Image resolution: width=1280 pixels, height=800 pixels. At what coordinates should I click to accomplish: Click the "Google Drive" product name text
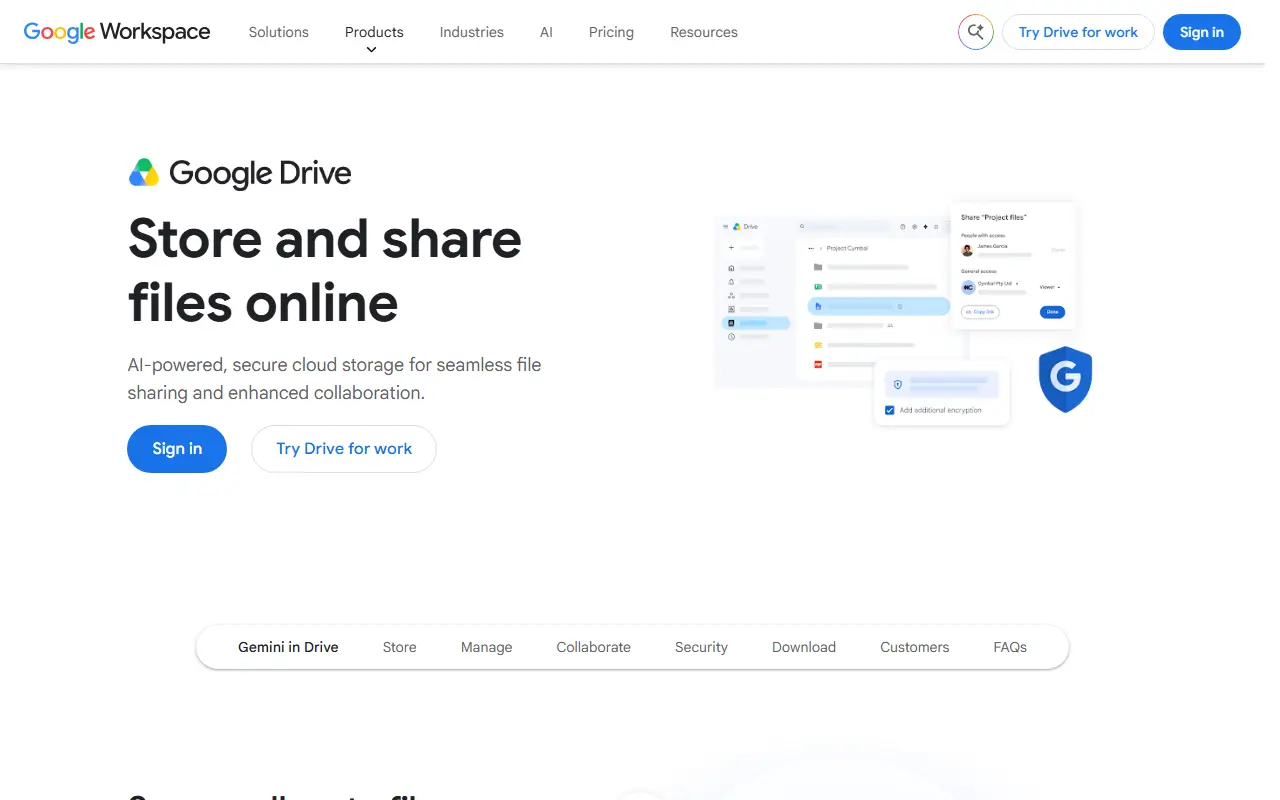(260, 173)
